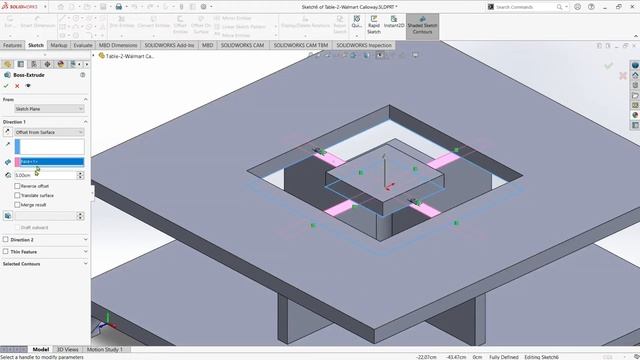640x360 pixels.
Task: Click the Table-2-Walmart part icon in flyout tree
Action: pyautogui.click(x=102, y=56)
